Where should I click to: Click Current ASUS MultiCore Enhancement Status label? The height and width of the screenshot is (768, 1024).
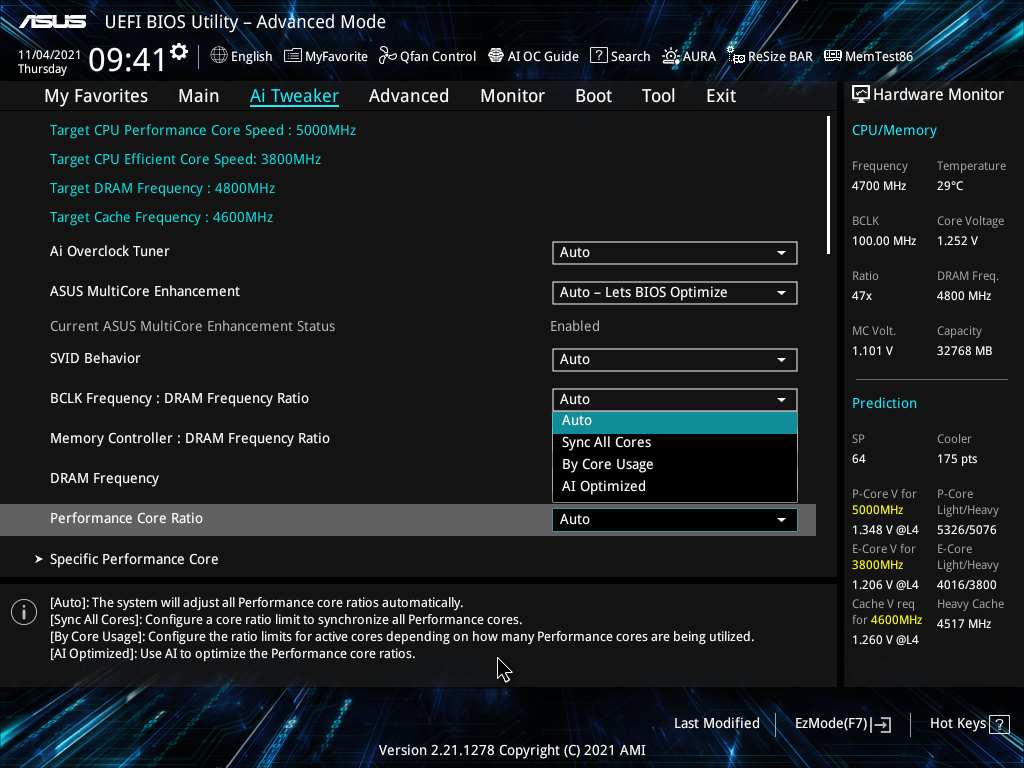pyautogui.click(x=193, y=327)
